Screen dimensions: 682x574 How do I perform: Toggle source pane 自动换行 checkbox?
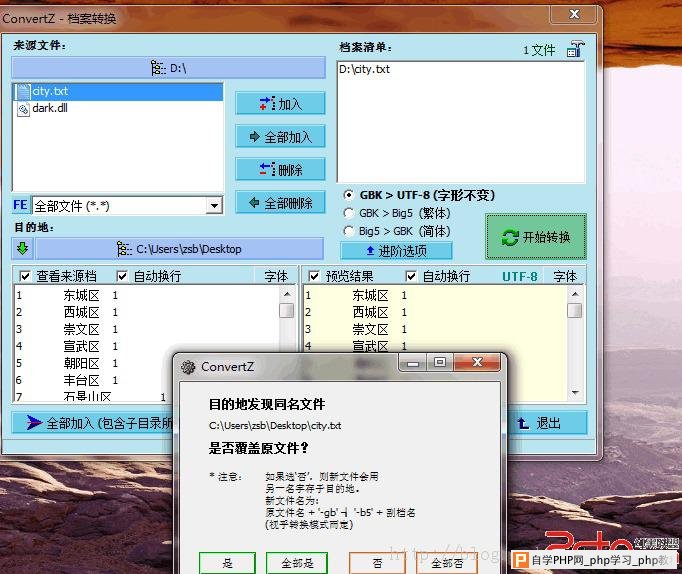pos(122,276)
